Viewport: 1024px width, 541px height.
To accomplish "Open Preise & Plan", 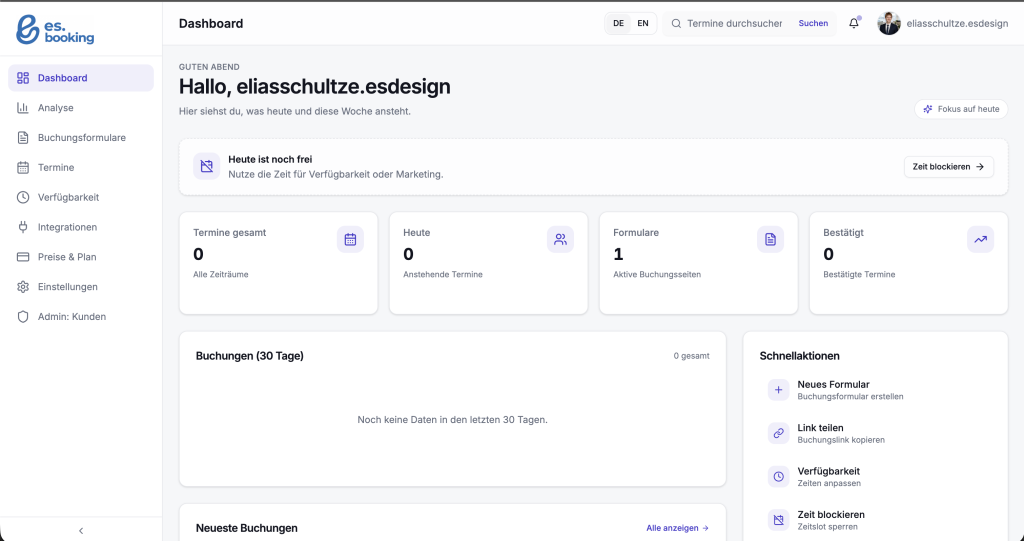I will [81, 257].
